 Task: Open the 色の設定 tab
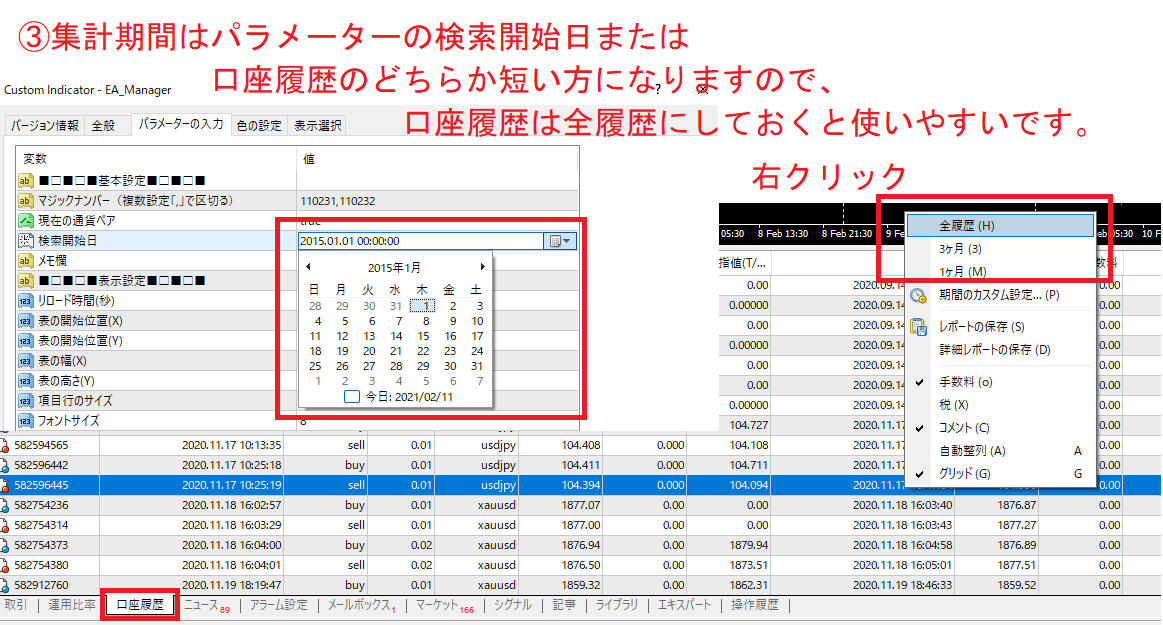[x=259, y=125]
